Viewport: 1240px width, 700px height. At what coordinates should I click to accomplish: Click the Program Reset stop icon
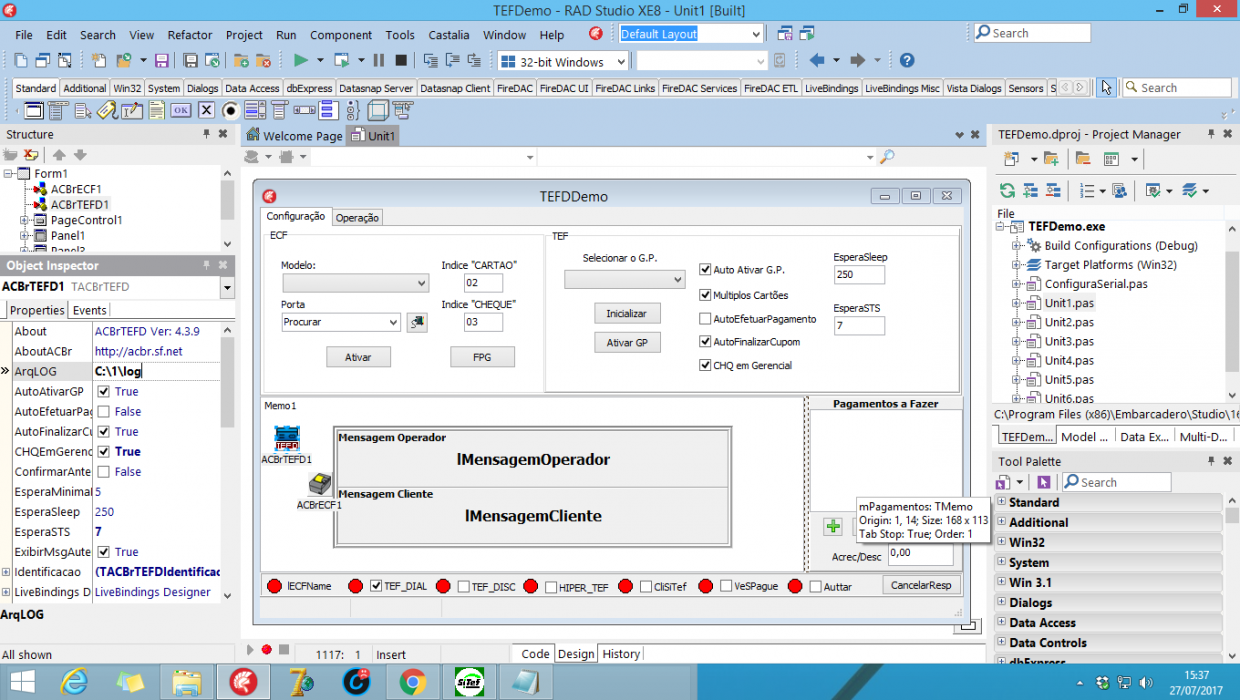(401, 60)
